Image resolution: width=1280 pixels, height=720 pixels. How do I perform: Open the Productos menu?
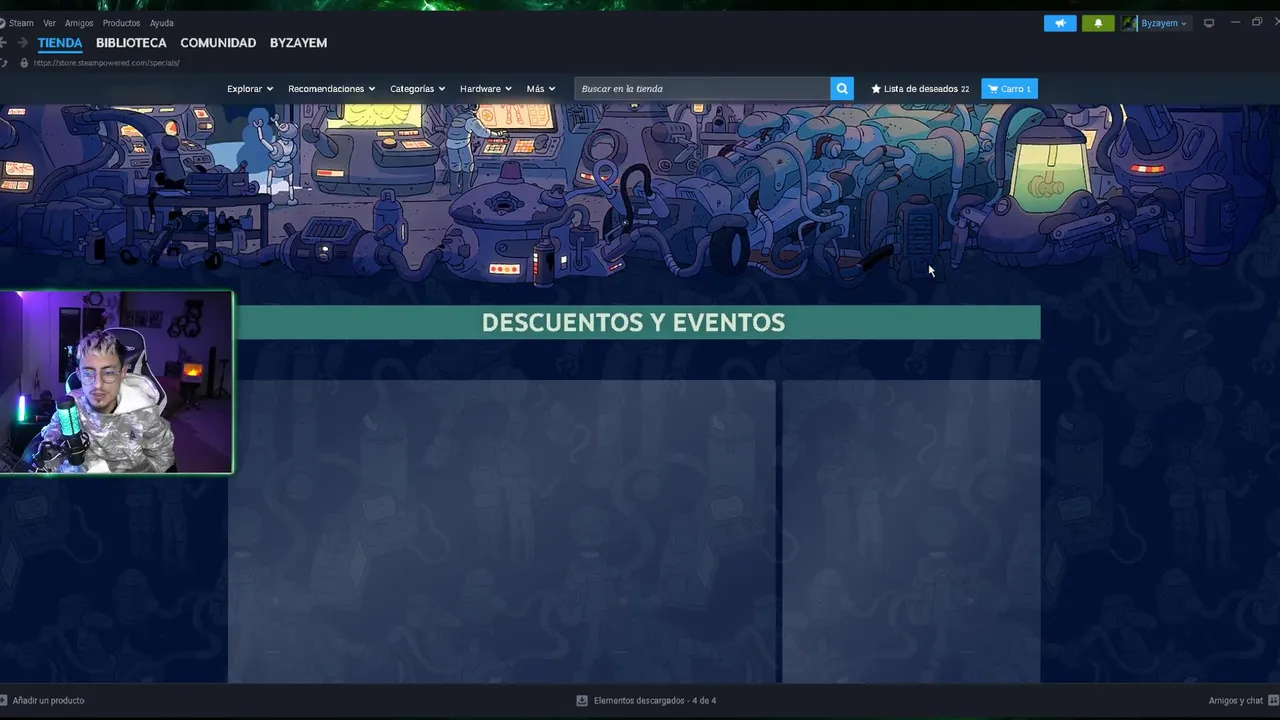(121, 23)
